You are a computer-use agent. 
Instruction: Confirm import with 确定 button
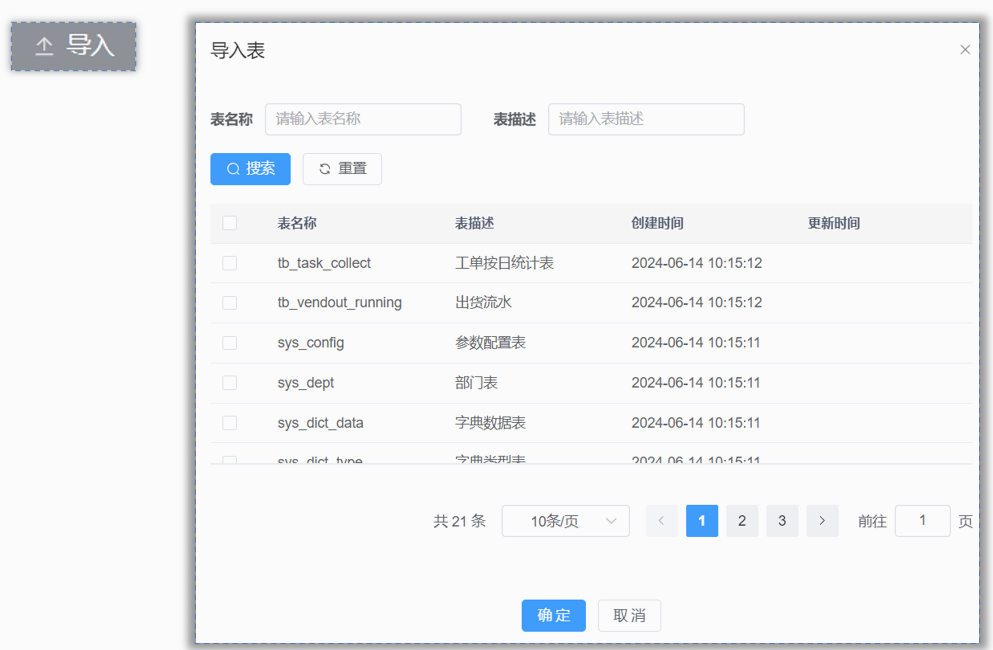(x=553, y=615)
